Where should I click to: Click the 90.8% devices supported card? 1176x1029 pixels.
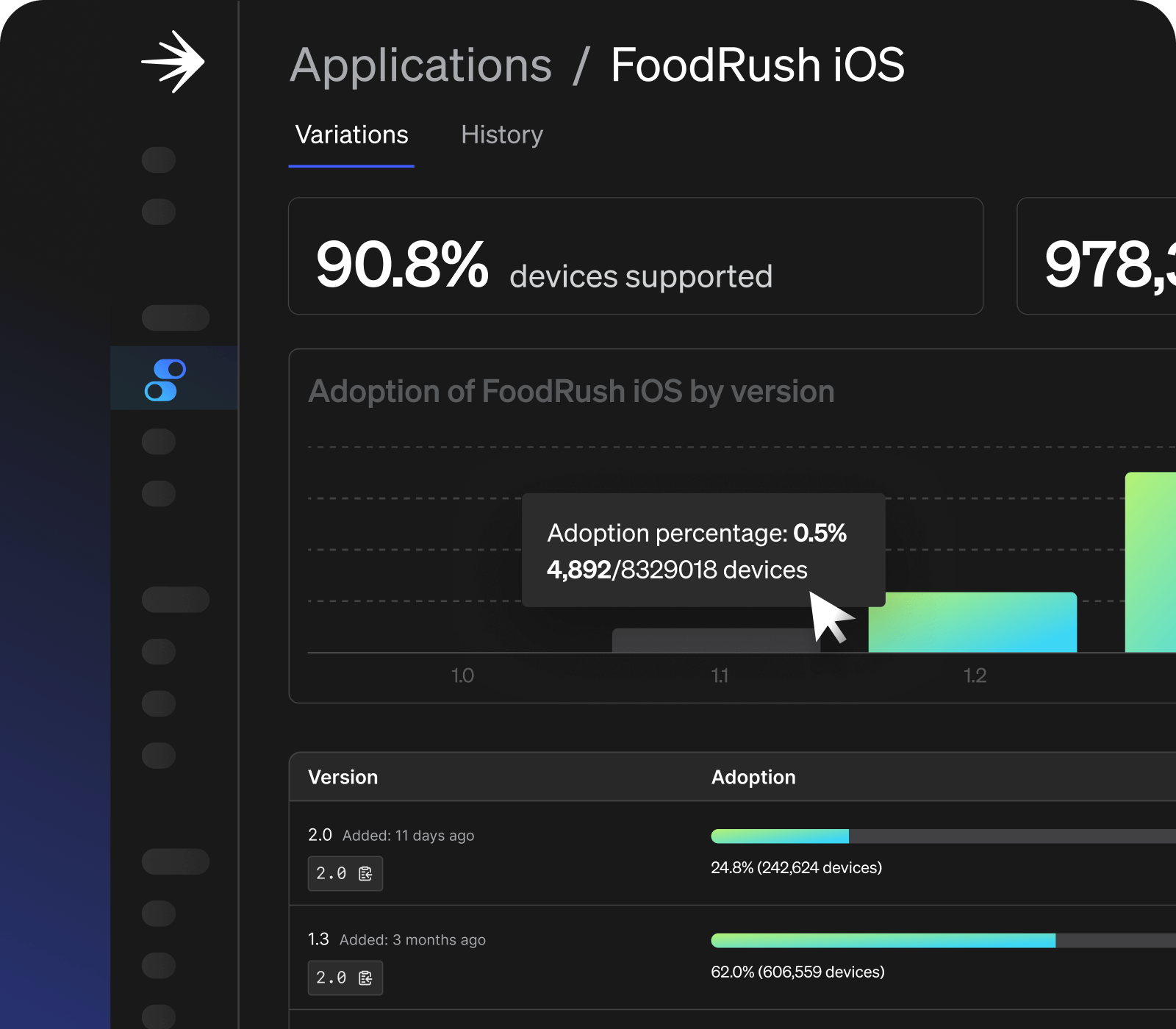(636, 256)
